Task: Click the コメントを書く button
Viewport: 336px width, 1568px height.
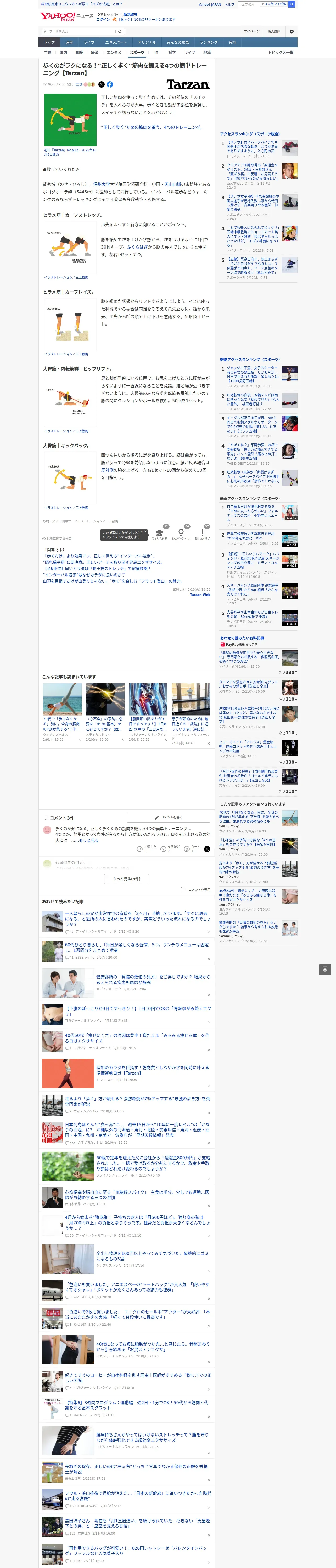Action: coord(168,817)
